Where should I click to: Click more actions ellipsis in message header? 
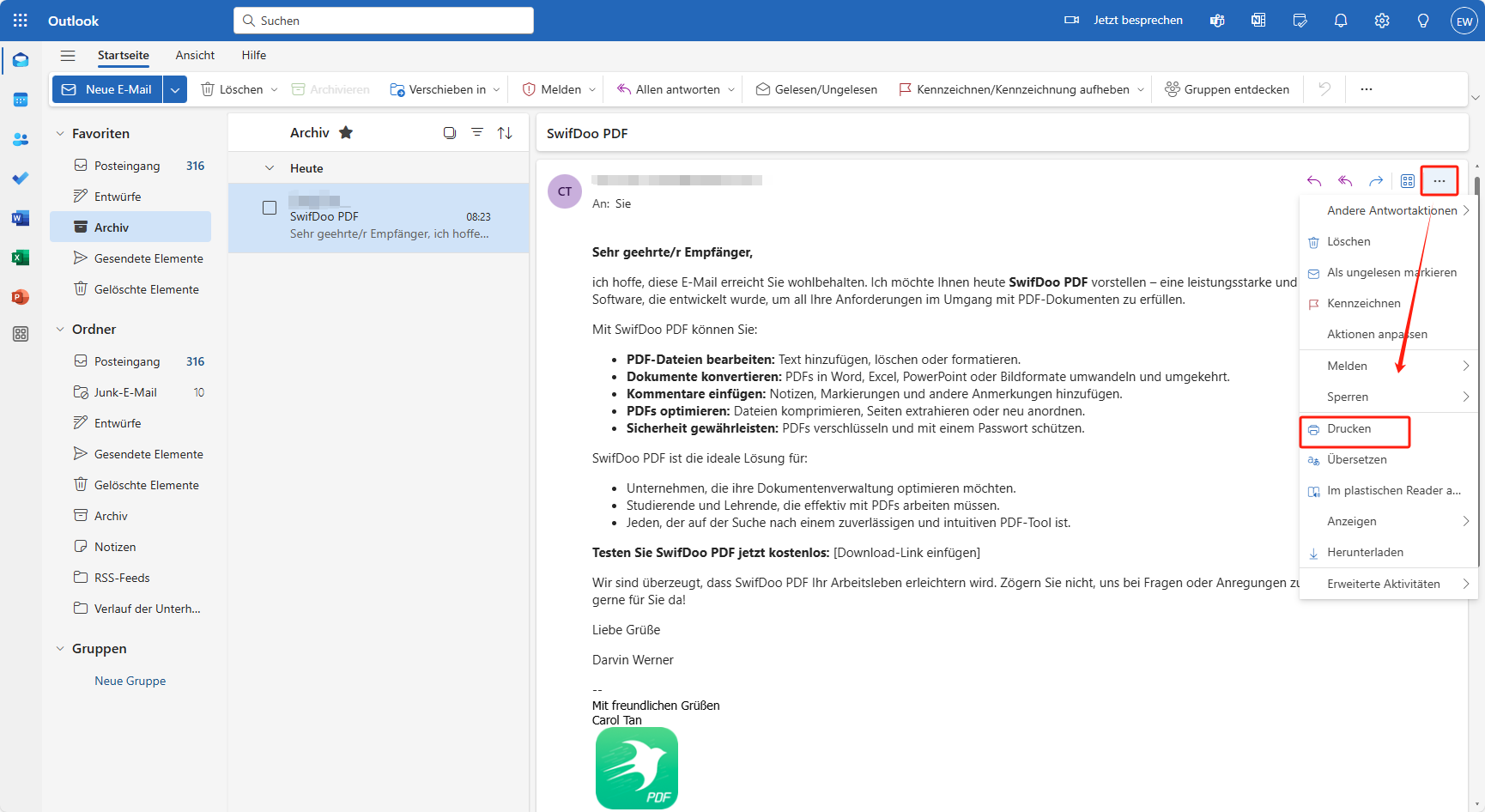point(1440,181)
